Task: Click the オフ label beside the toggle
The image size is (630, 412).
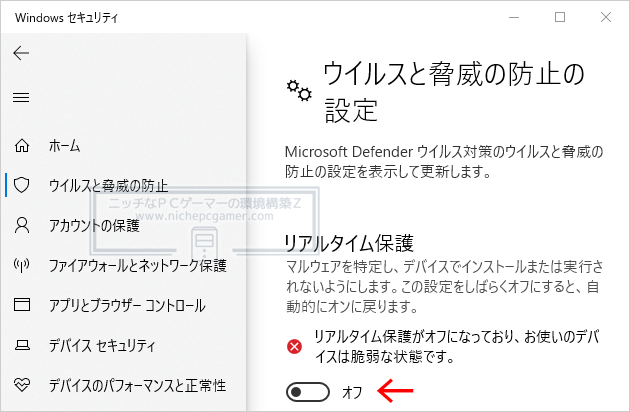Action: tap(352, 392)
